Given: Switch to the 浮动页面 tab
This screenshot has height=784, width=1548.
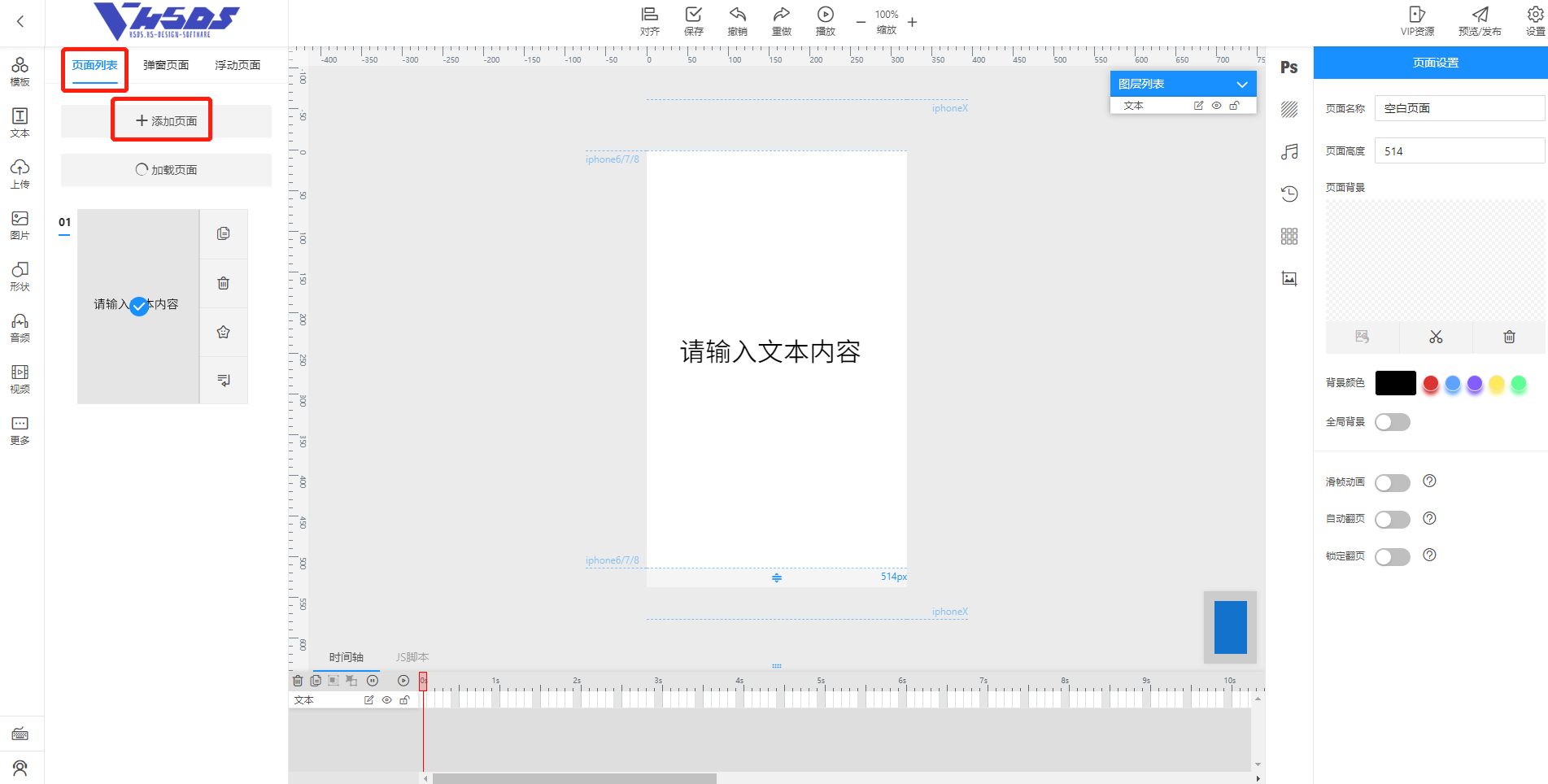Looking at the screenshot, I should (238, 65).
